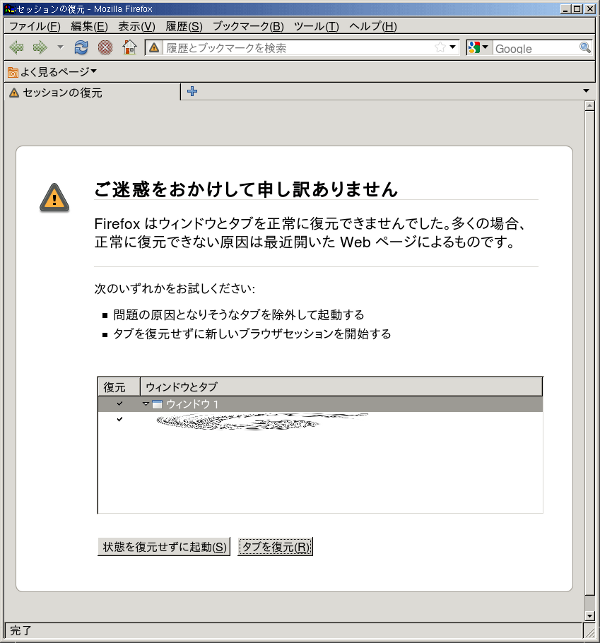The width and height of the screenshot is (600, 643).
Task: Open the ブックマーク(B) menu
Action: coord(248,27)
